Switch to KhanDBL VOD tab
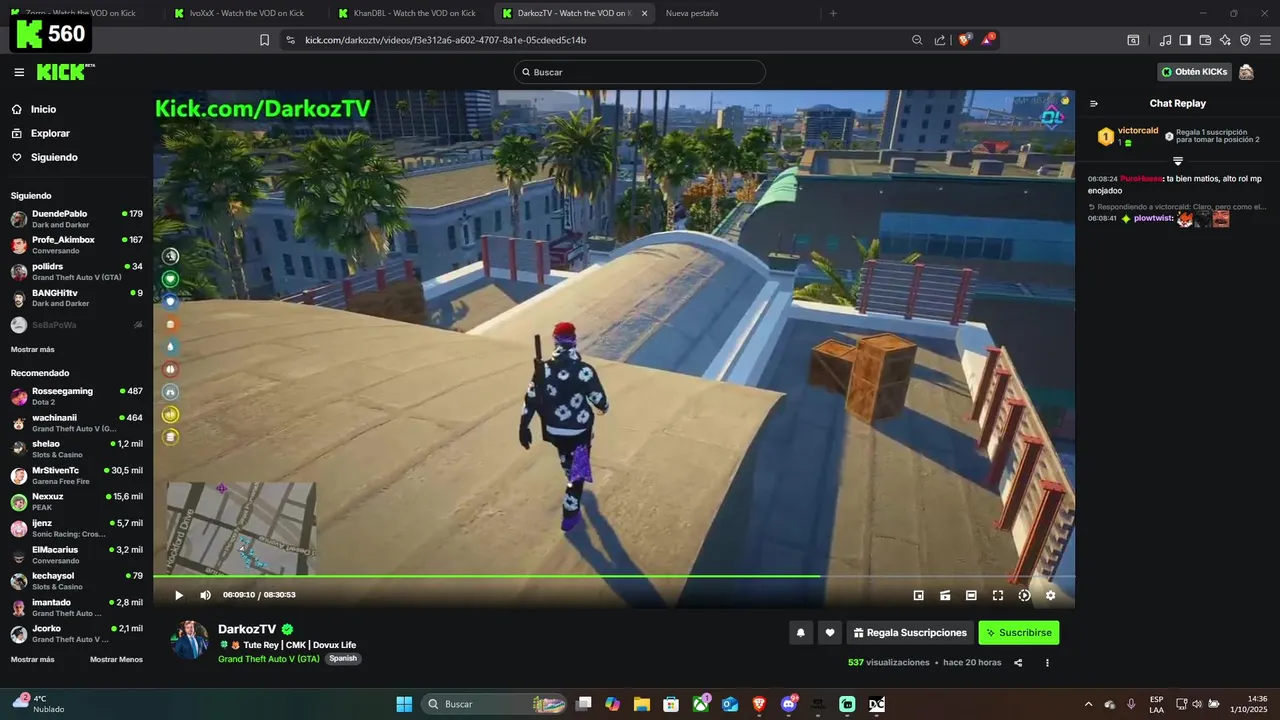Viewport: 1280px width, 720px height. pyautogui.click(x=406, y=13)
